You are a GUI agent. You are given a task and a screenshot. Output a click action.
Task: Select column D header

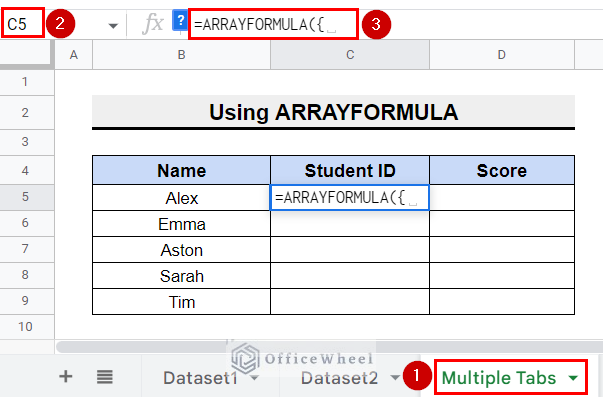(x=502, y=55)
